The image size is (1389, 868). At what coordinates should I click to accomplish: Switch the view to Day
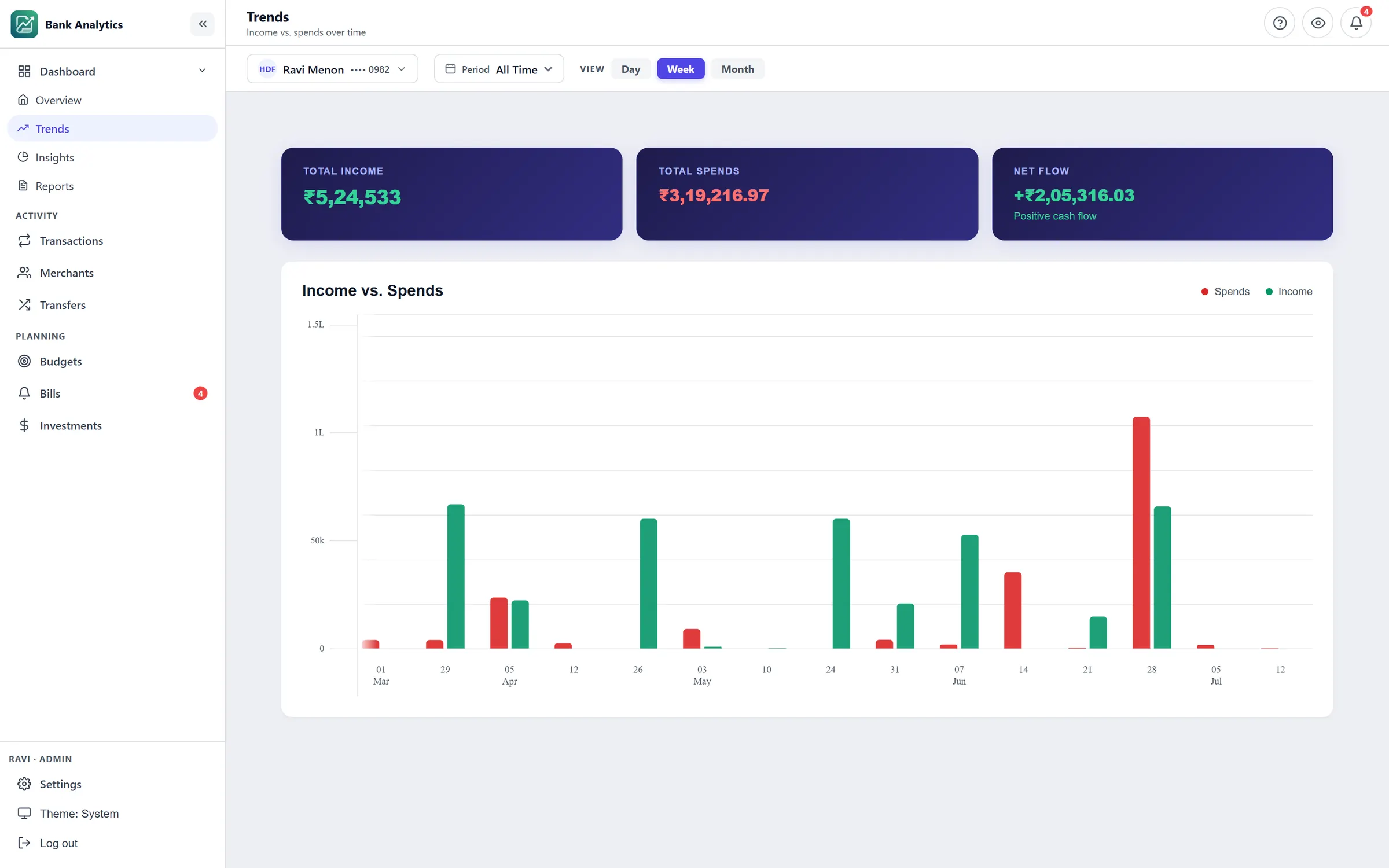[631, 69]
